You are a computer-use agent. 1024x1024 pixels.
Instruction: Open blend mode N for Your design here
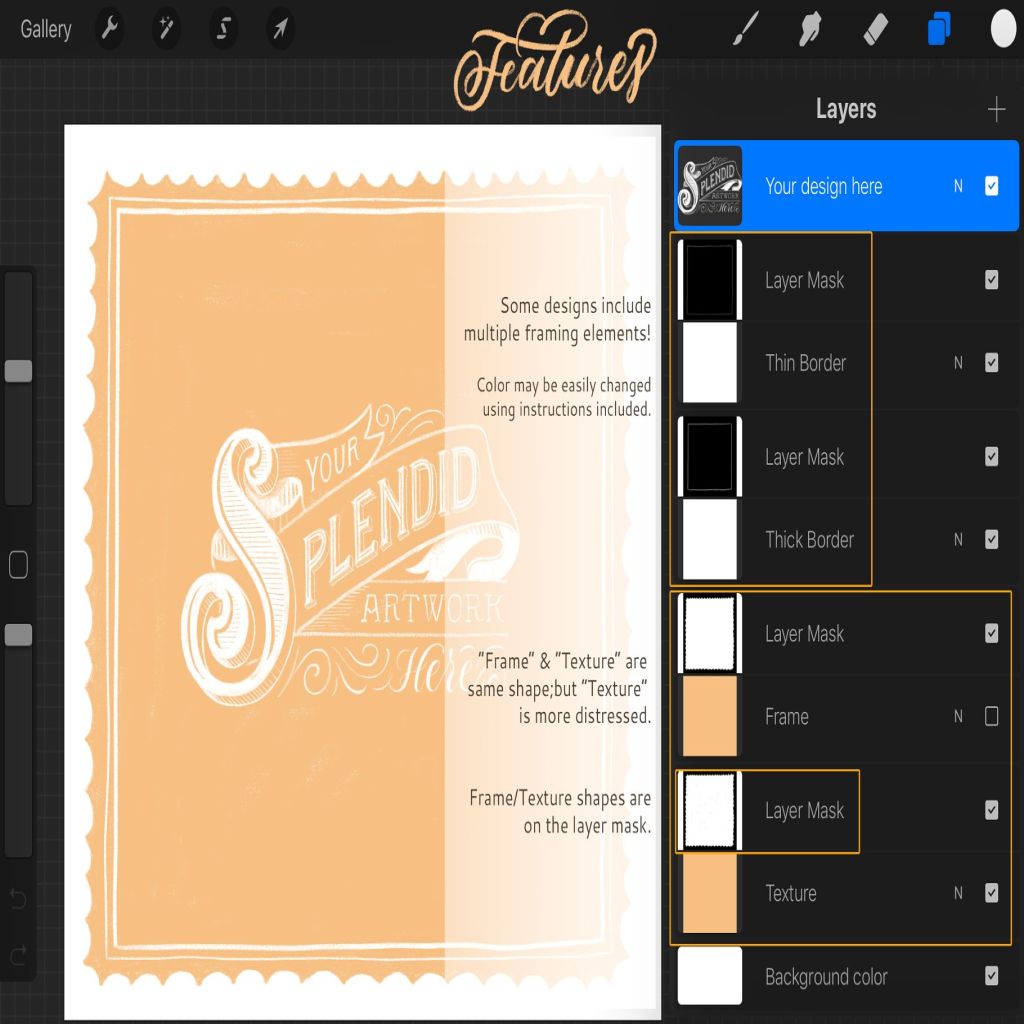click(958, 186)
